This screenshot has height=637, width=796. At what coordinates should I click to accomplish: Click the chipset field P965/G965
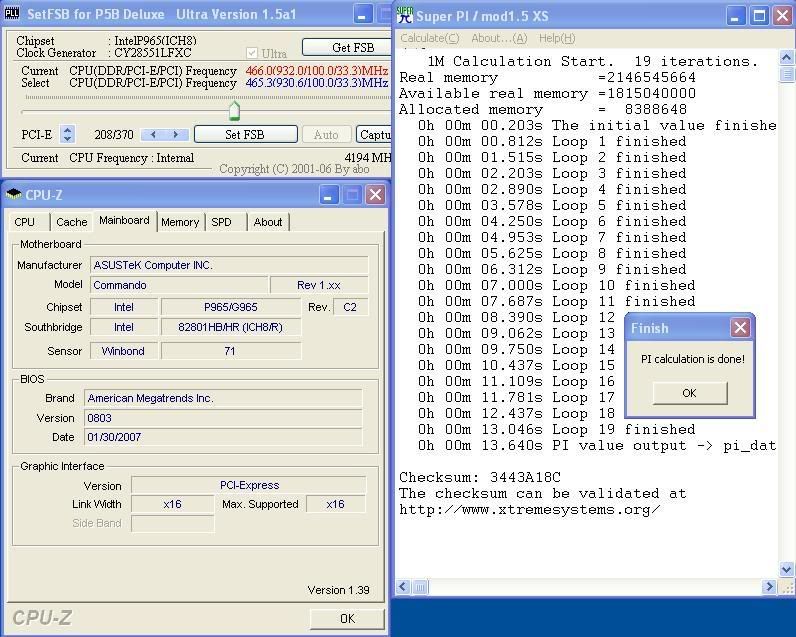point(231,307)
